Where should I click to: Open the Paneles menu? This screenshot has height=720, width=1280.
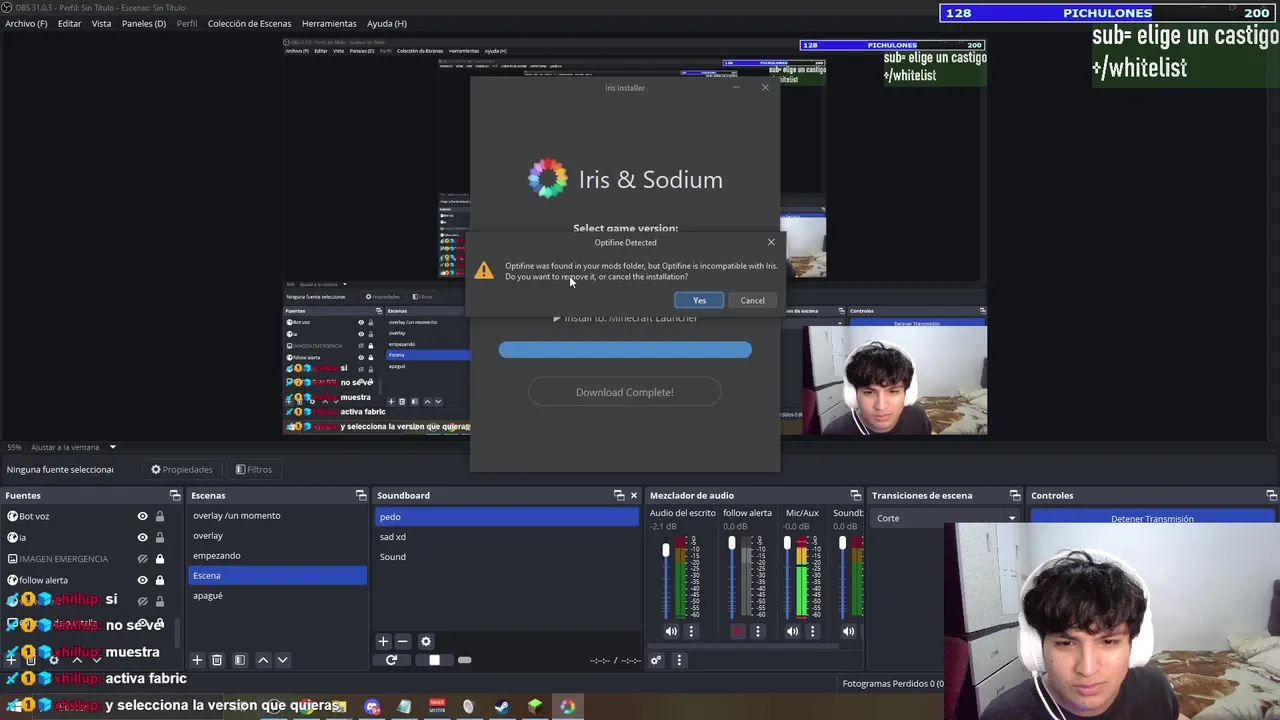(144, 23)
